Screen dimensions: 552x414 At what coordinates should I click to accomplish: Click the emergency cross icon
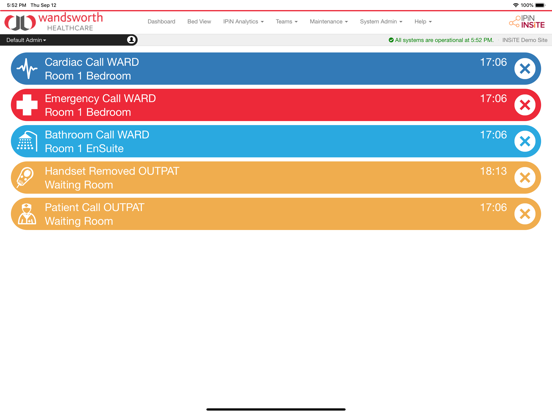[27, 105]
